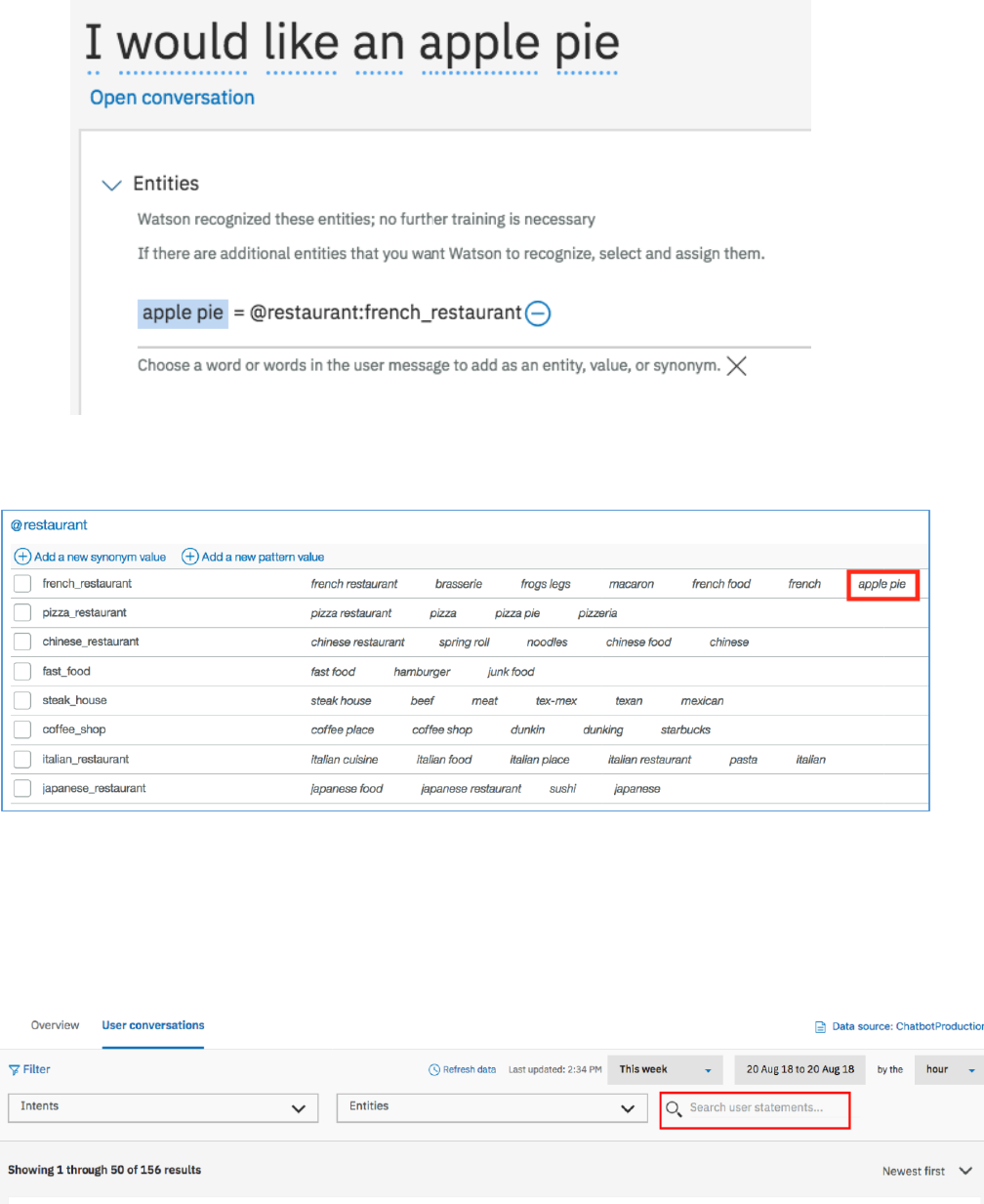Expand the Intents dropdown
Image resolution: width=984 pixels, height=1204 pixels.
pyautogui.click(x=164, y=1107)
